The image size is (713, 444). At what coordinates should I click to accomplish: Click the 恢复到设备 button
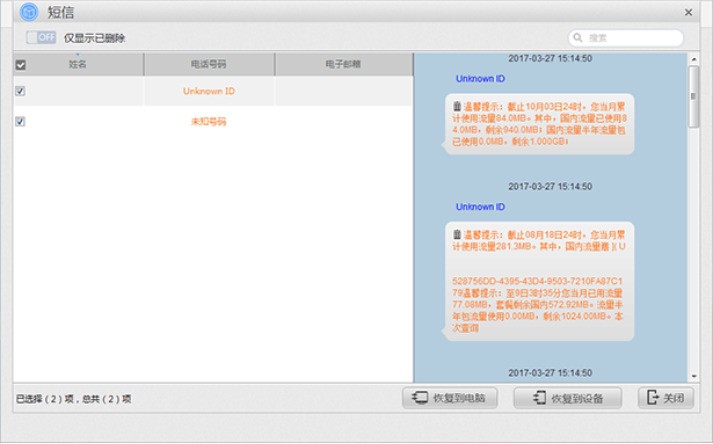point(567,398)
